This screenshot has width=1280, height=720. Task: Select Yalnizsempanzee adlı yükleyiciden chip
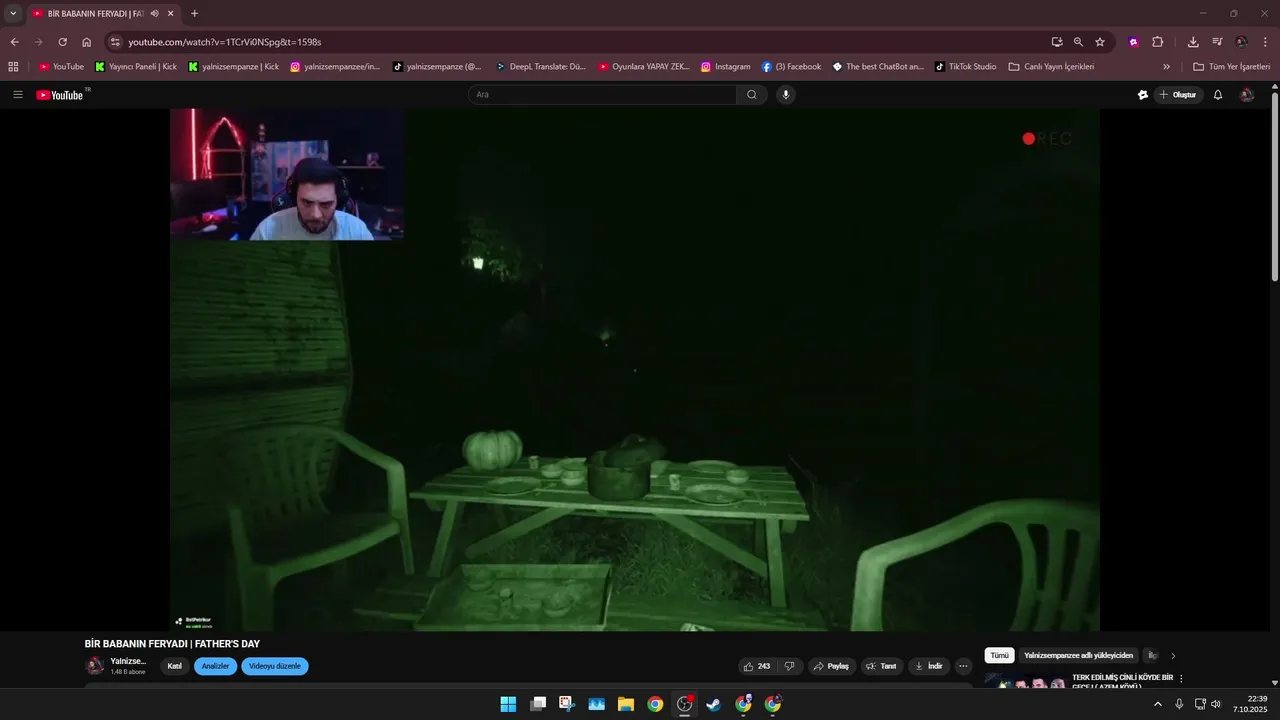1079,656
